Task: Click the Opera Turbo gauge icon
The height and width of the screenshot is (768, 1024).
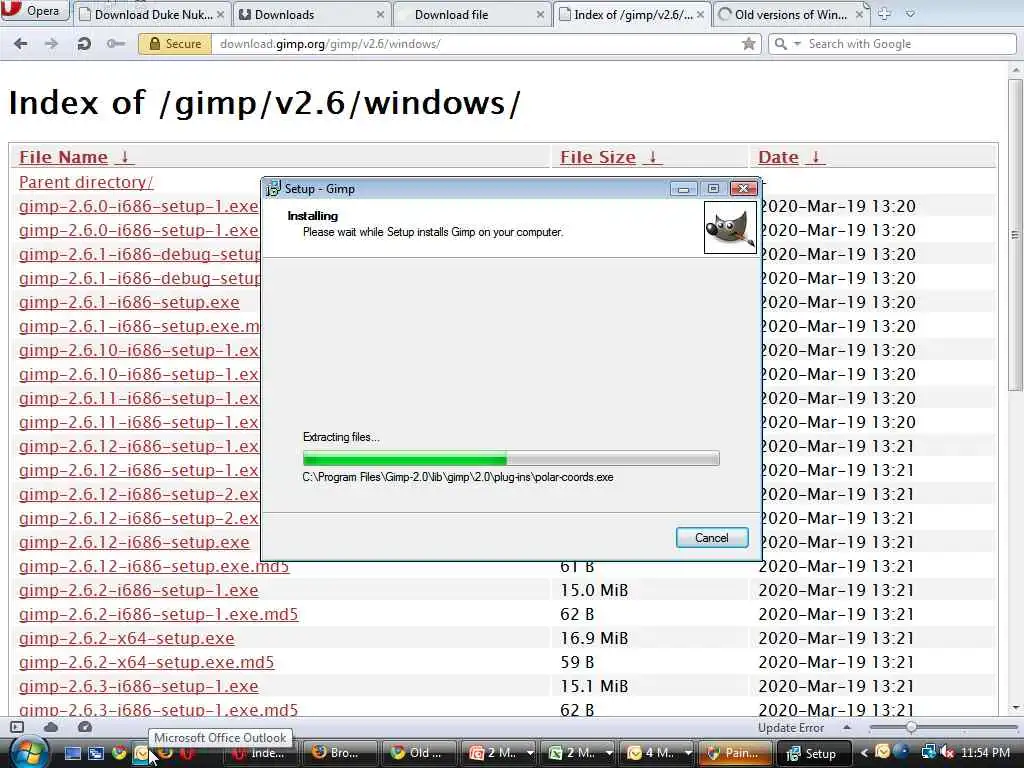Action: coord(84,727)
